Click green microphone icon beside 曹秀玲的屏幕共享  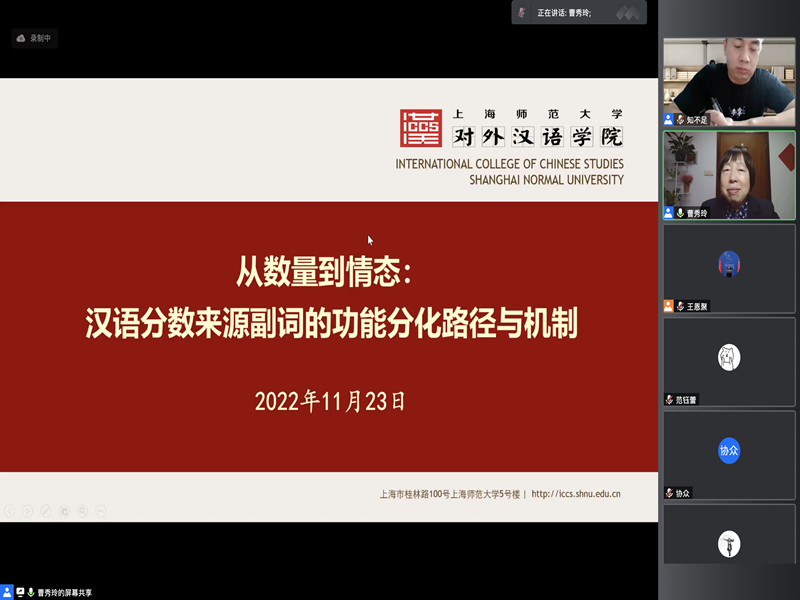click(x=31, y=592)
